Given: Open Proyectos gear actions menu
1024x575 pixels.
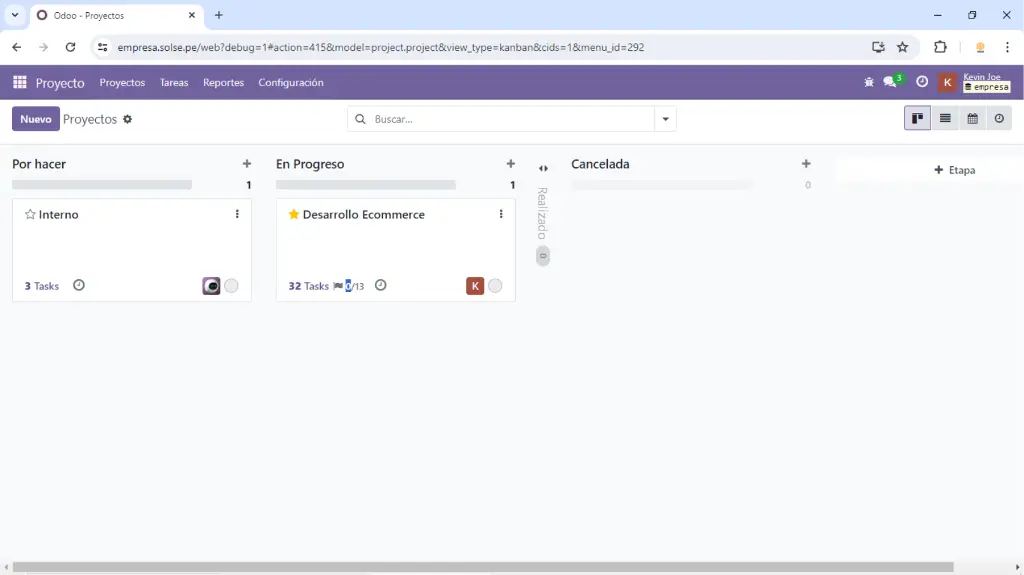Looking at the screenshot, I should 127,120.
